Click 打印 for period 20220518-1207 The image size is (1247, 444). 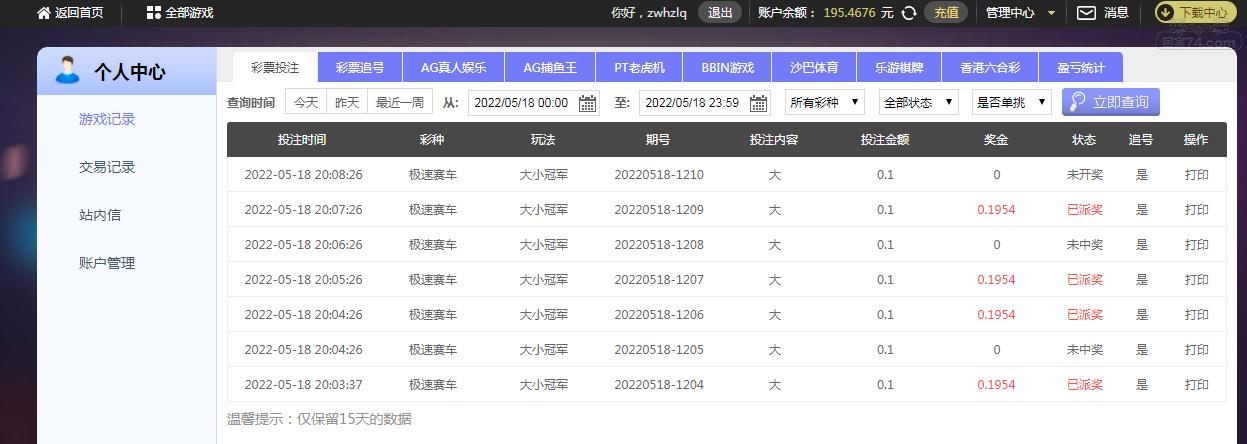click(1196, 280)
